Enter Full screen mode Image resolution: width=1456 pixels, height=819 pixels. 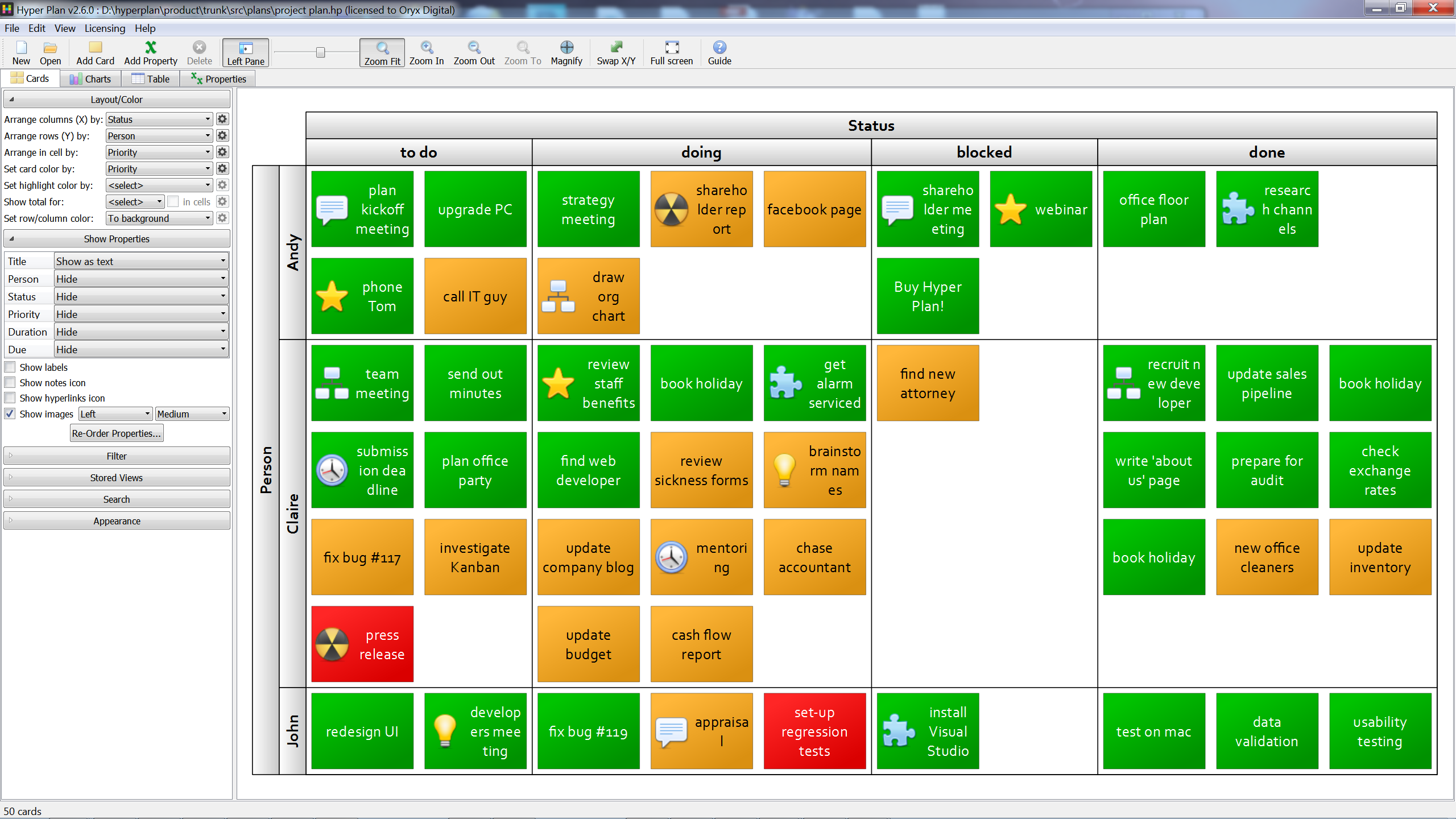(671, 48)
